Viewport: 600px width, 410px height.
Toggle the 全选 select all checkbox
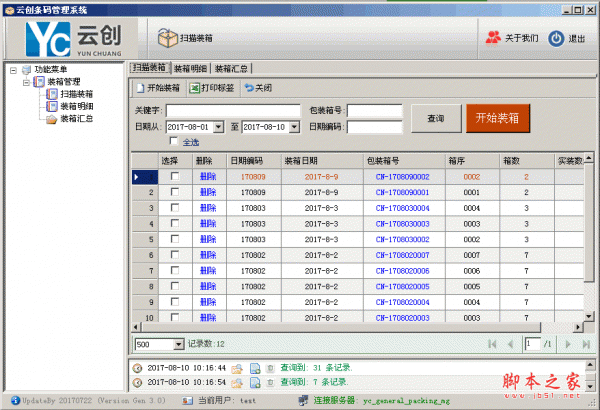pos(174,142)
